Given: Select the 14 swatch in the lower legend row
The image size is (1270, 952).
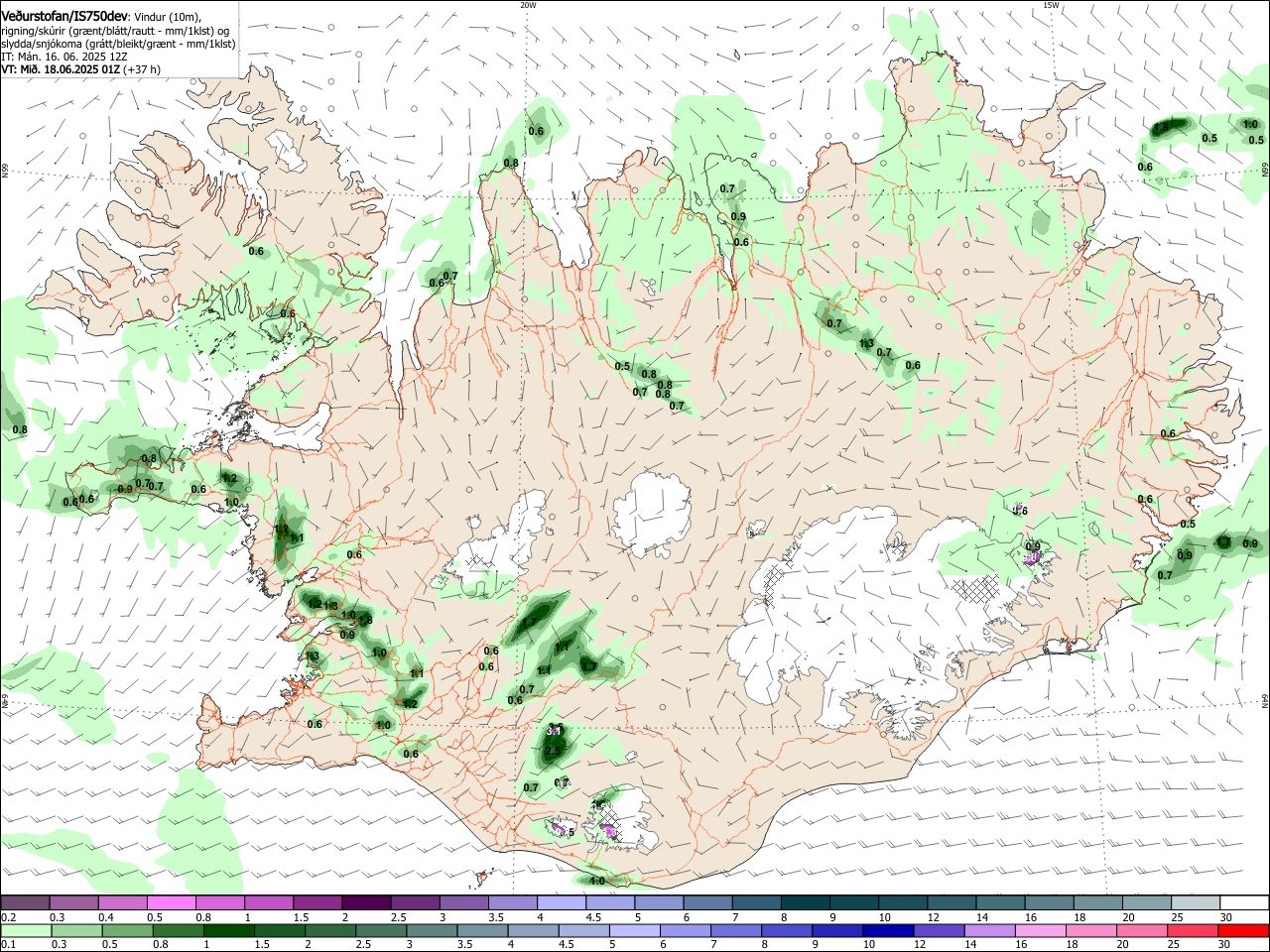Looking at the screenshot, I should [989, 930].
